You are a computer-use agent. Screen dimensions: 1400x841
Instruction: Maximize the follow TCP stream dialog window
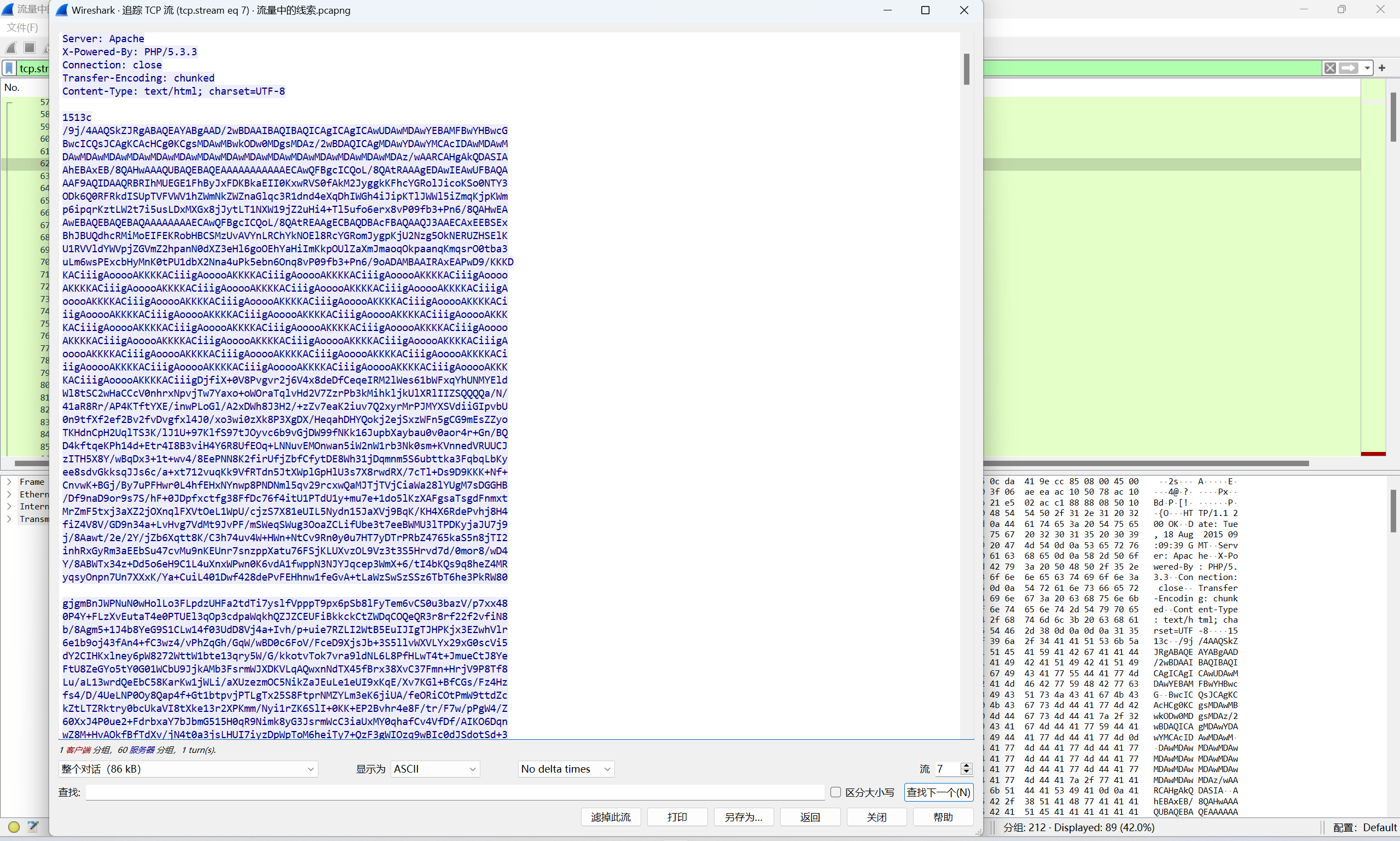tap(925, 10)
